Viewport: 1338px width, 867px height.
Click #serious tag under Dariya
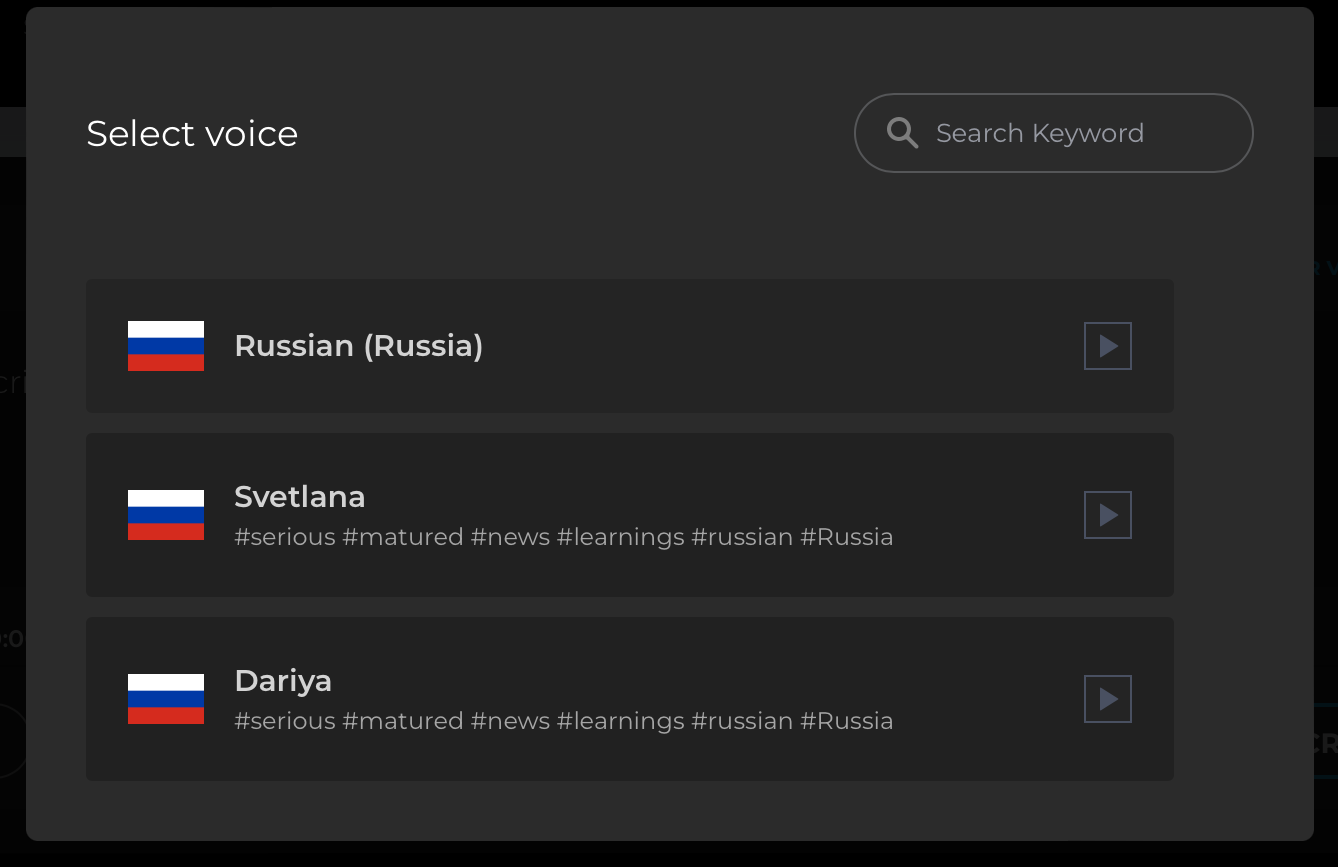pyautogui.click(x=285, y=722)
